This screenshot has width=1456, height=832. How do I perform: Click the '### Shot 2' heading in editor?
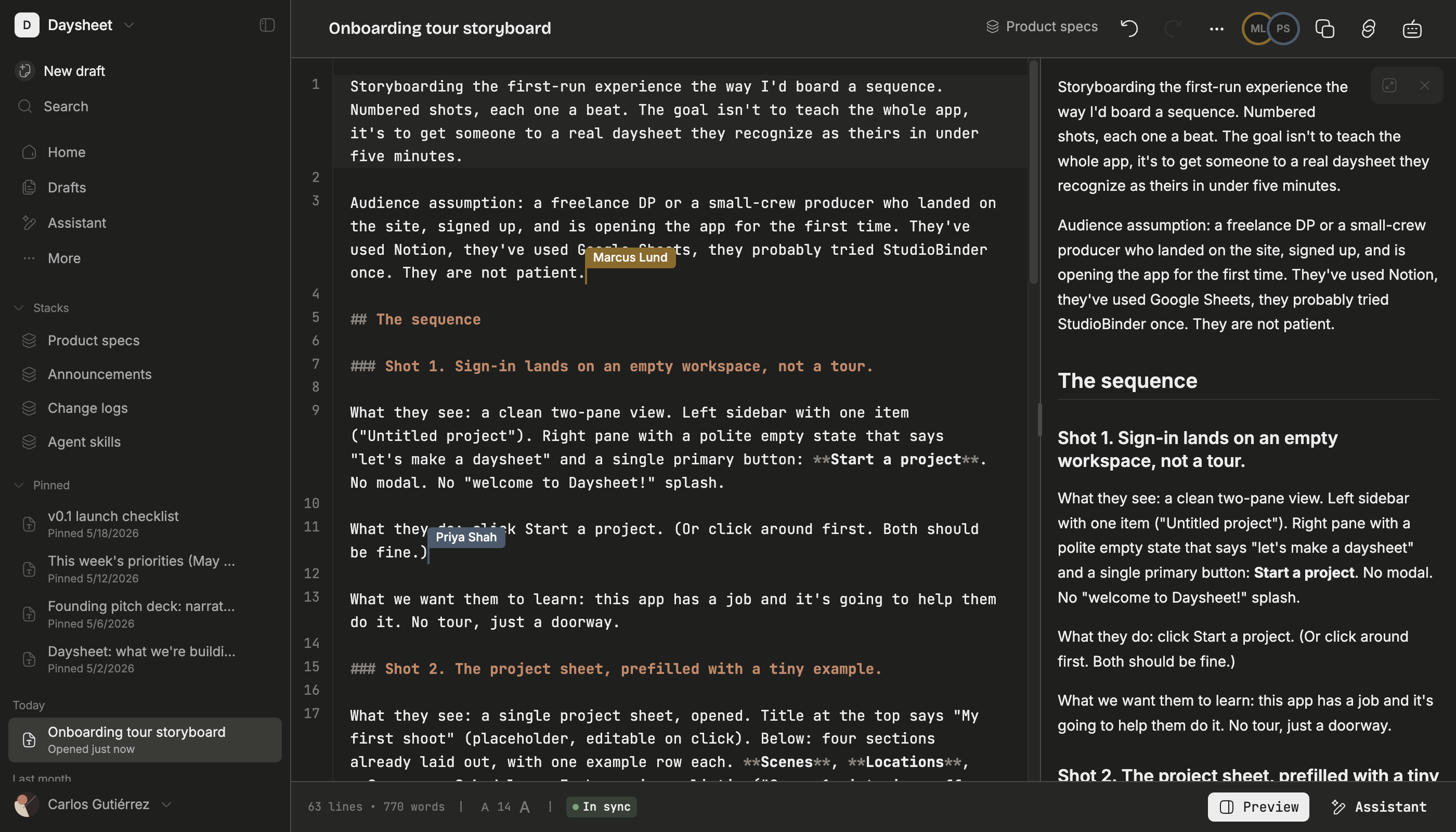616,669
